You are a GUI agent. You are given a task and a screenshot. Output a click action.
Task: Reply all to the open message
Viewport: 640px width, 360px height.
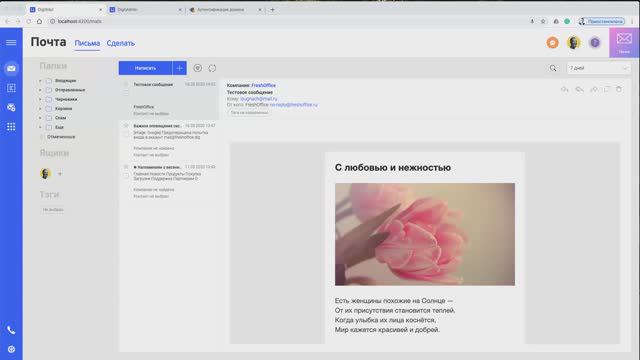point(579,89)
